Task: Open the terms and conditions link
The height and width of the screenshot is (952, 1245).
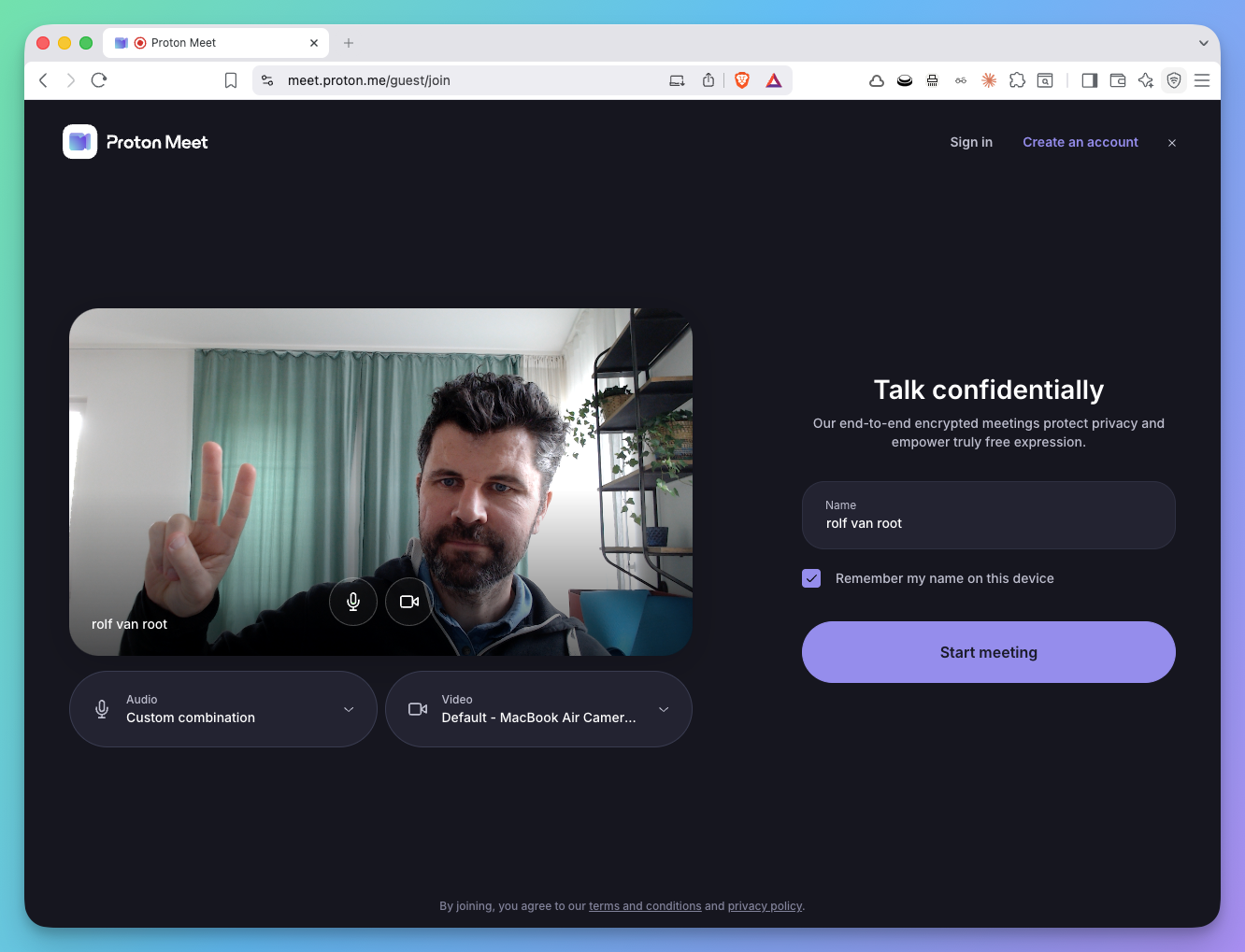Action: [645, 906]
